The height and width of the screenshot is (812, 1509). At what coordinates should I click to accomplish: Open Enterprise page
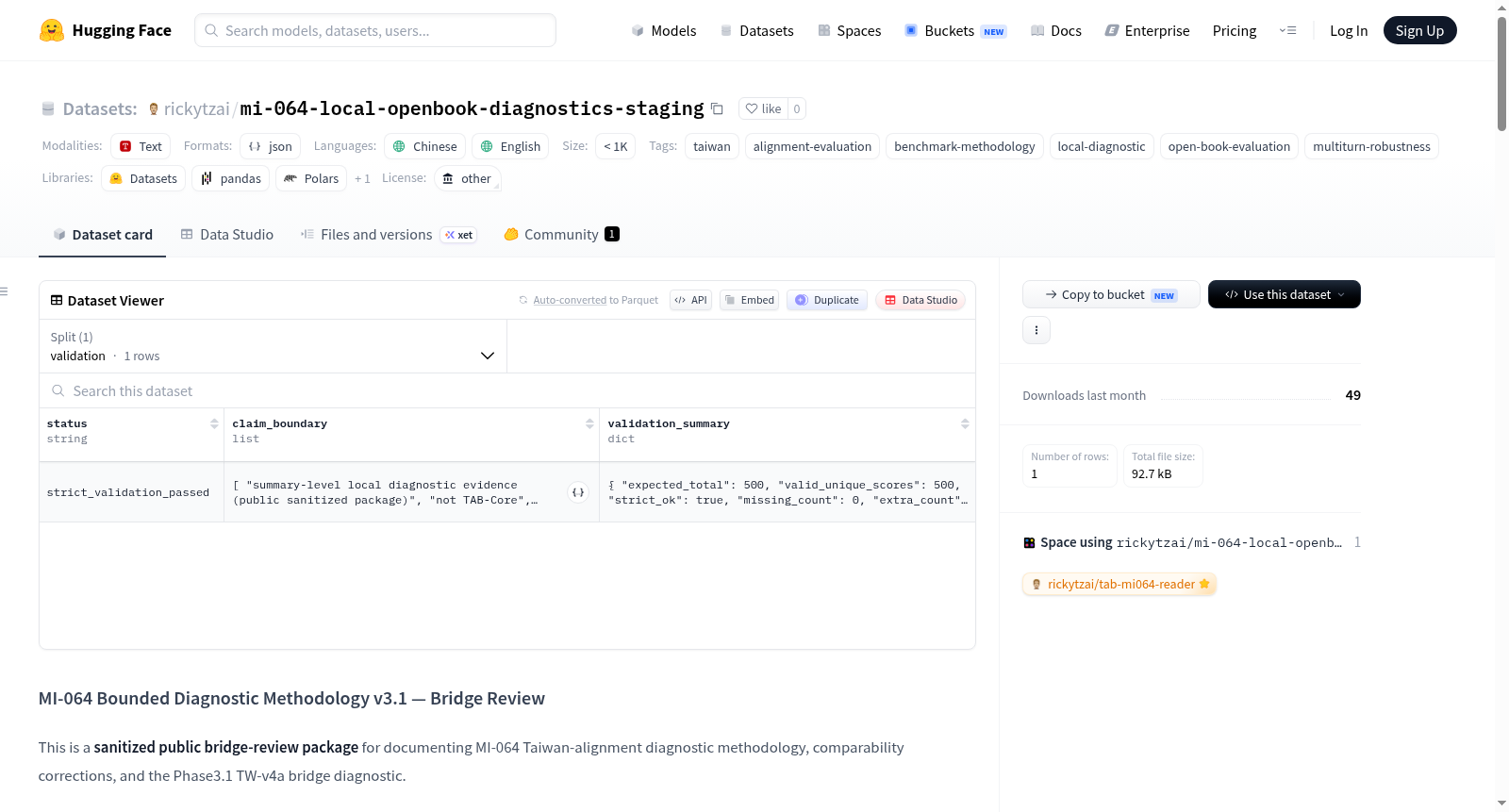1147,30
